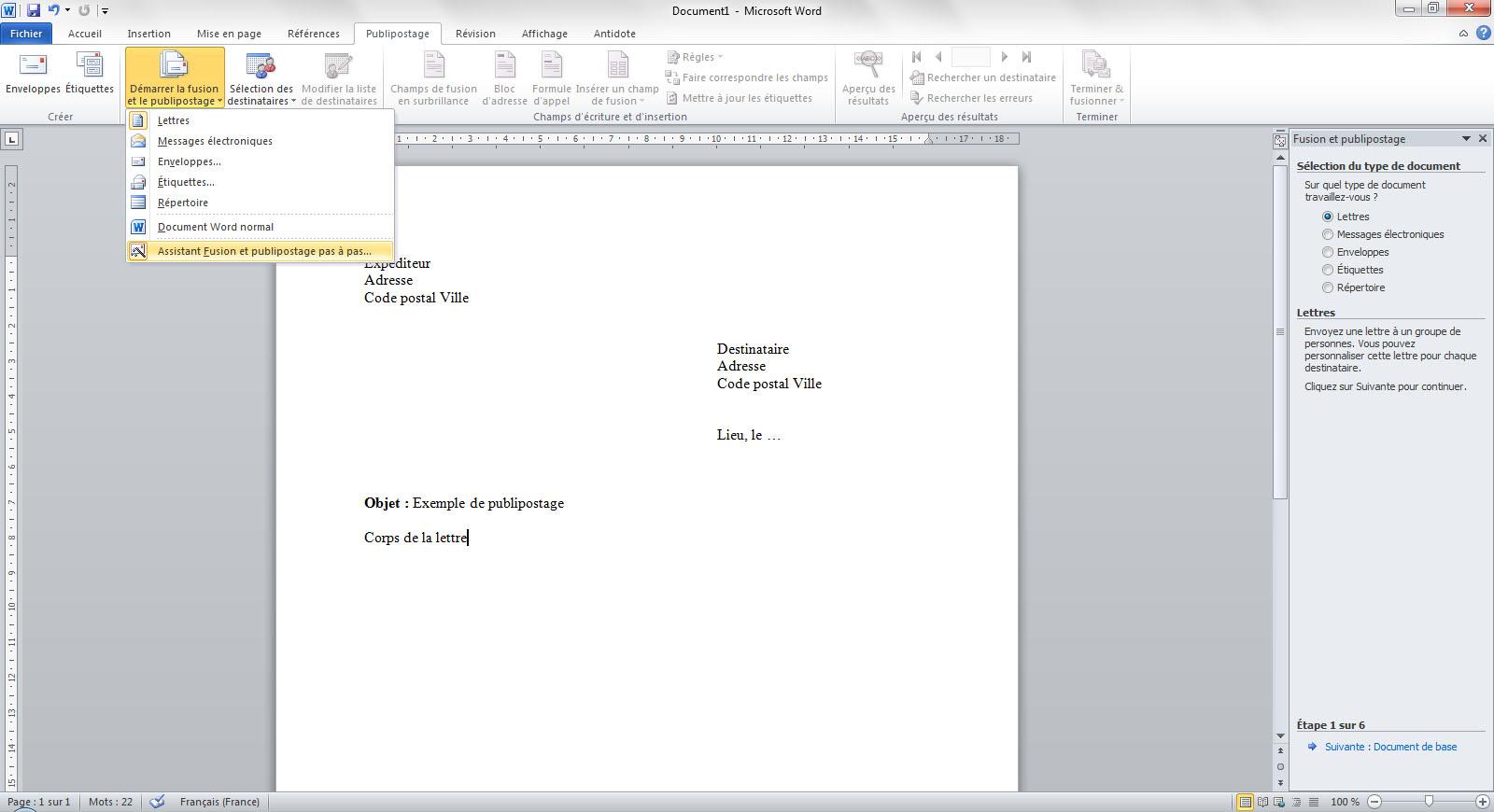Choose Étiquettes... menu item
The height and width of the screenshot is (812, 1494).
[261, 182]
